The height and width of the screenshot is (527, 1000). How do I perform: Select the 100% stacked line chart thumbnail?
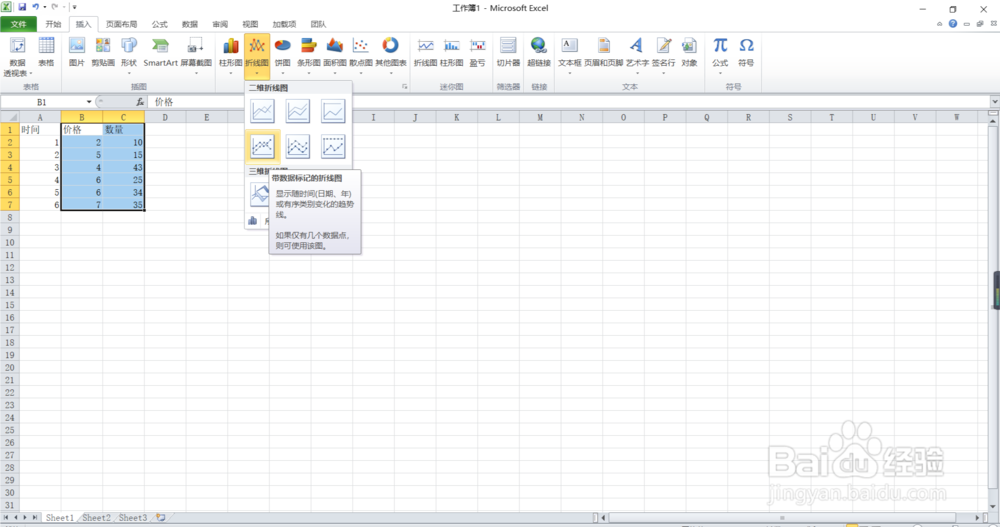[x=333, y=111]
